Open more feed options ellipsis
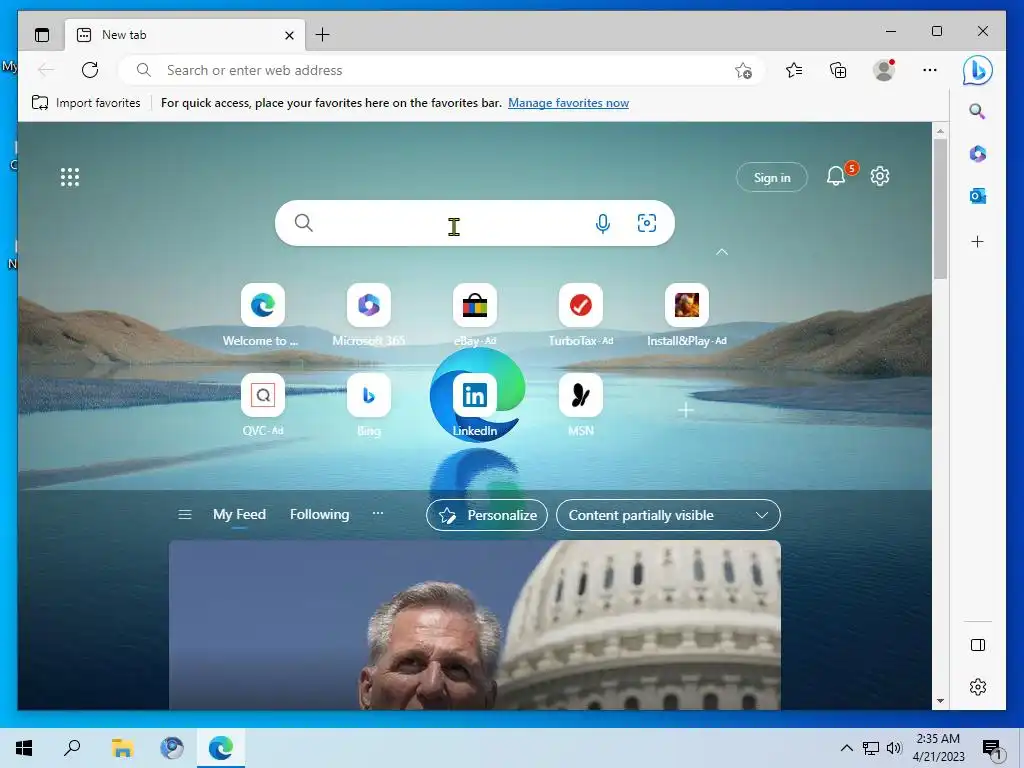1024x768 pixels. pyautogui.click(x=377, y=513)
